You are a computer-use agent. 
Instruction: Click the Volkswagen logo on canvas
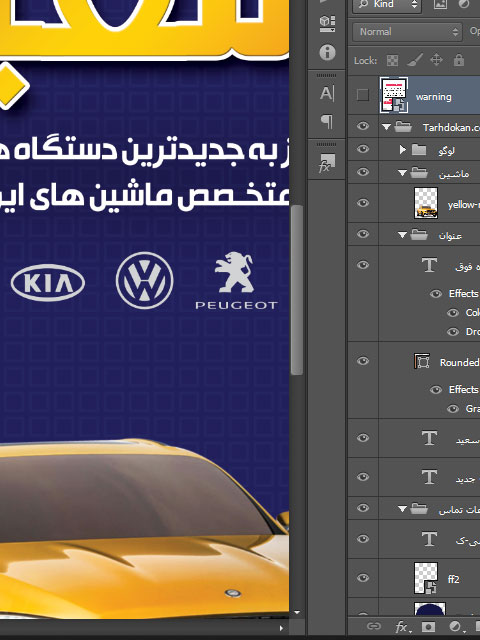(x=144, y=280)
